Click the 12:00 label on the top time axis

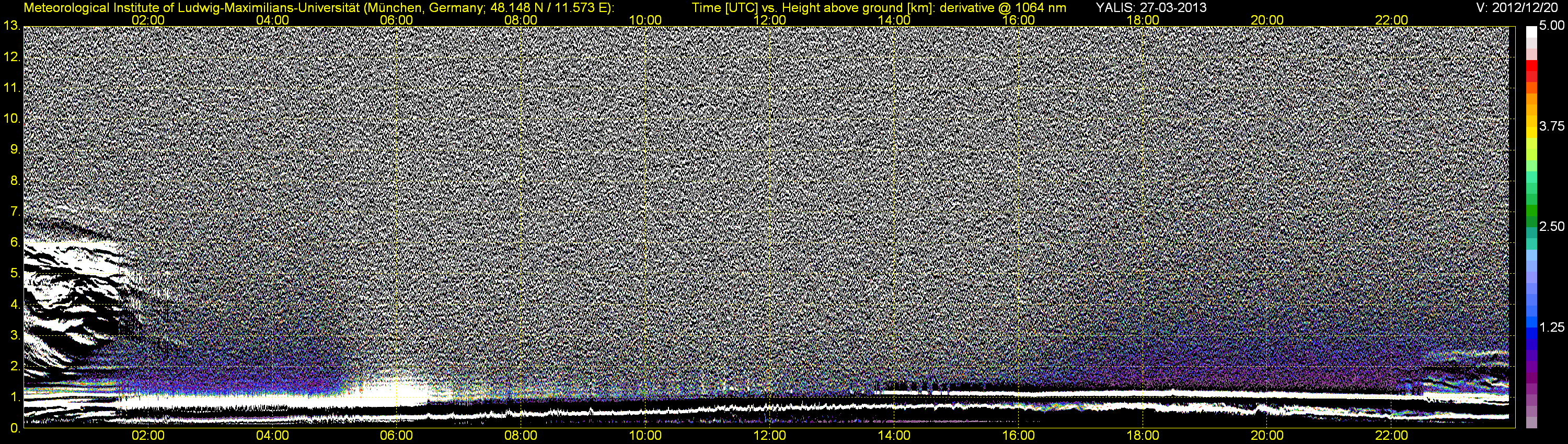pyautogui.click(x=769, y=20)
